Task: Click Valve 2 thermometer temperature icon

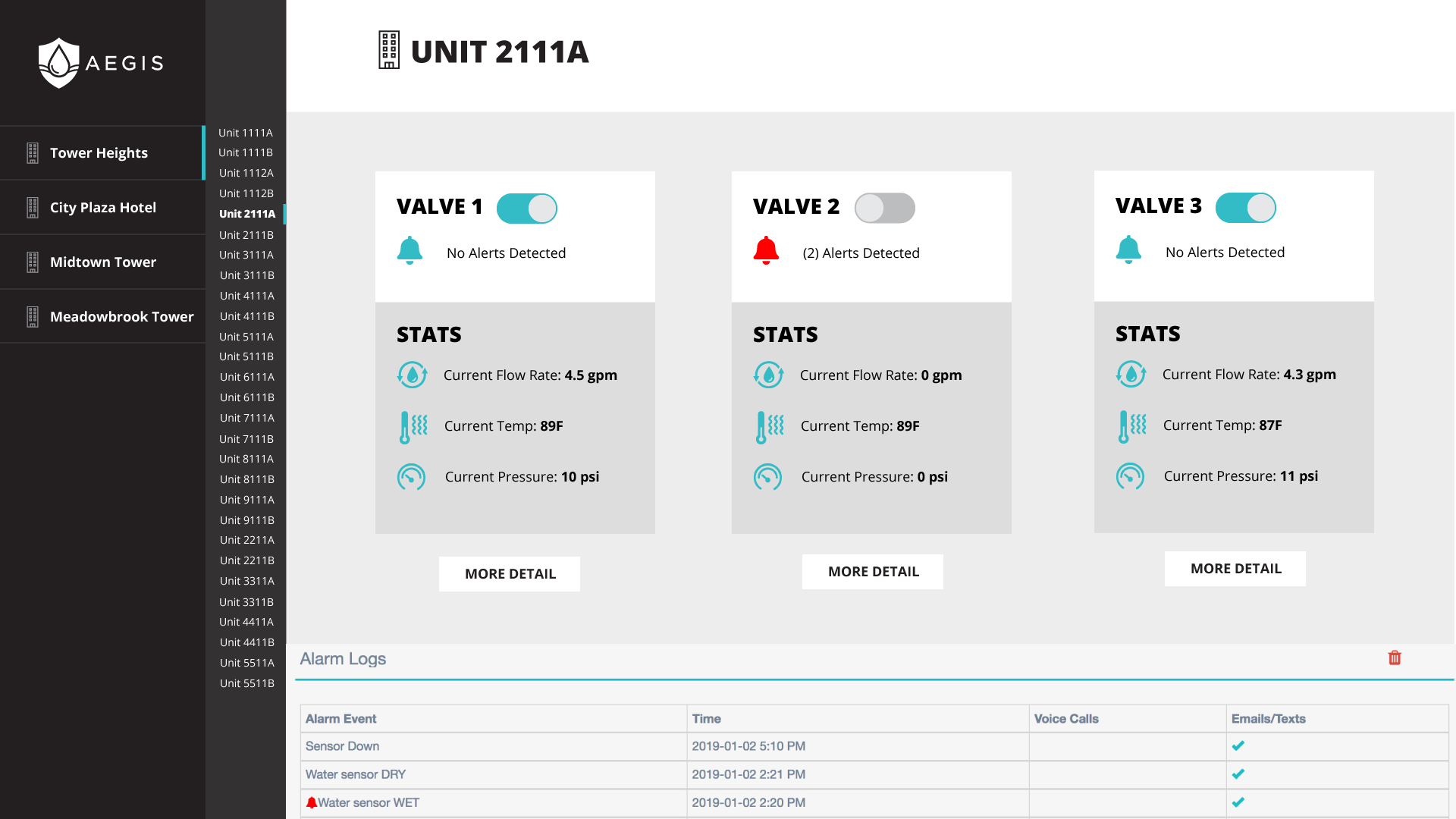Action: pos(770,426)
